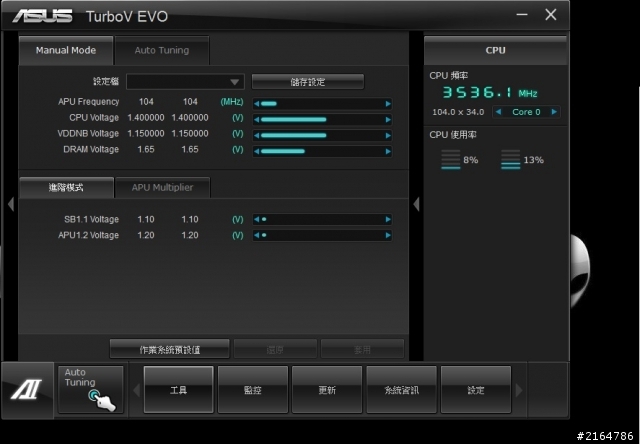The height and width of the screenshot is (444, 640).
Task: Click 作業系統預設值 OS default button
Action: tap(169, 349)
